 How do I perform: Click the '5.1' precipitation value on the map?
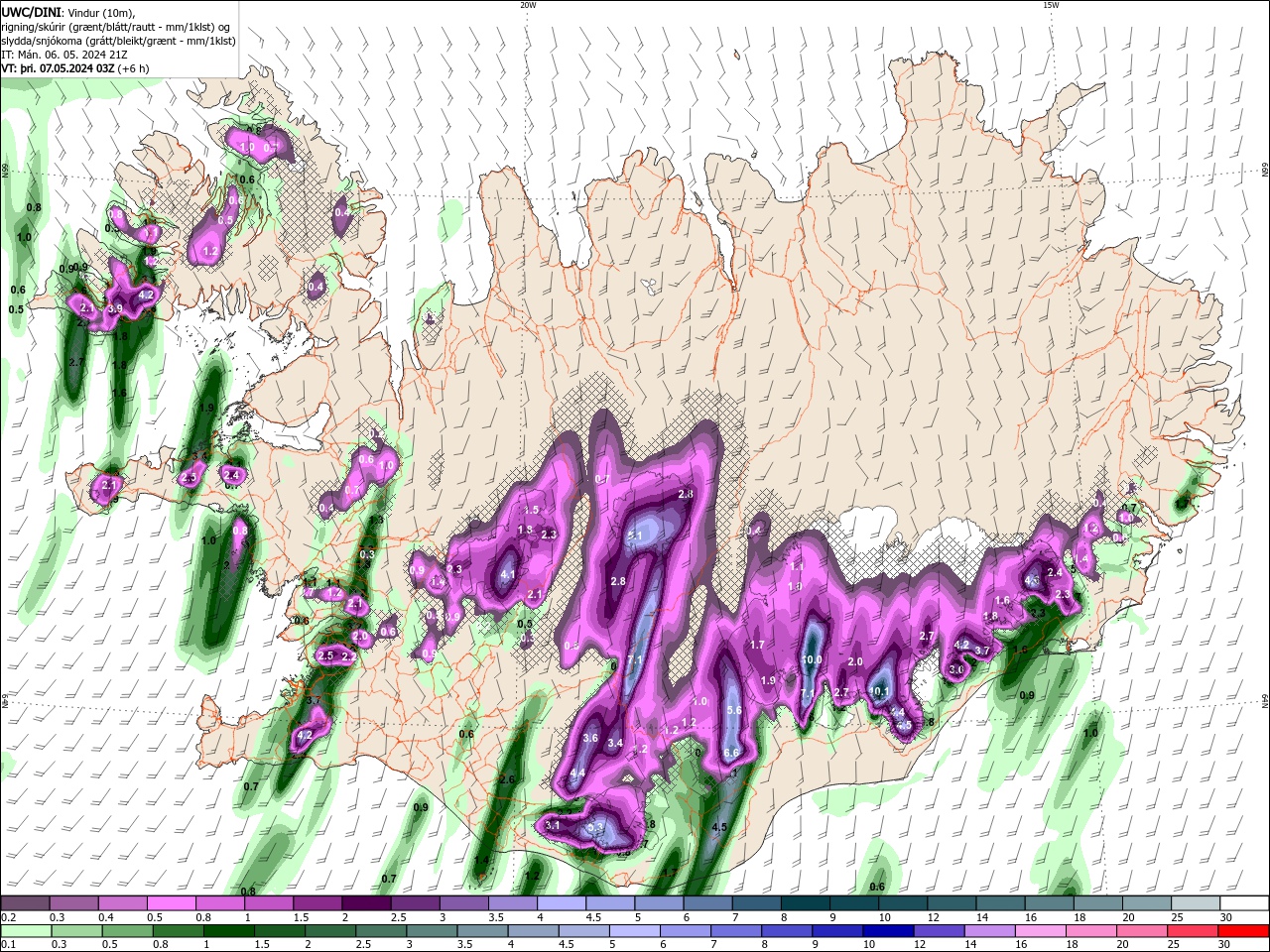636,536
